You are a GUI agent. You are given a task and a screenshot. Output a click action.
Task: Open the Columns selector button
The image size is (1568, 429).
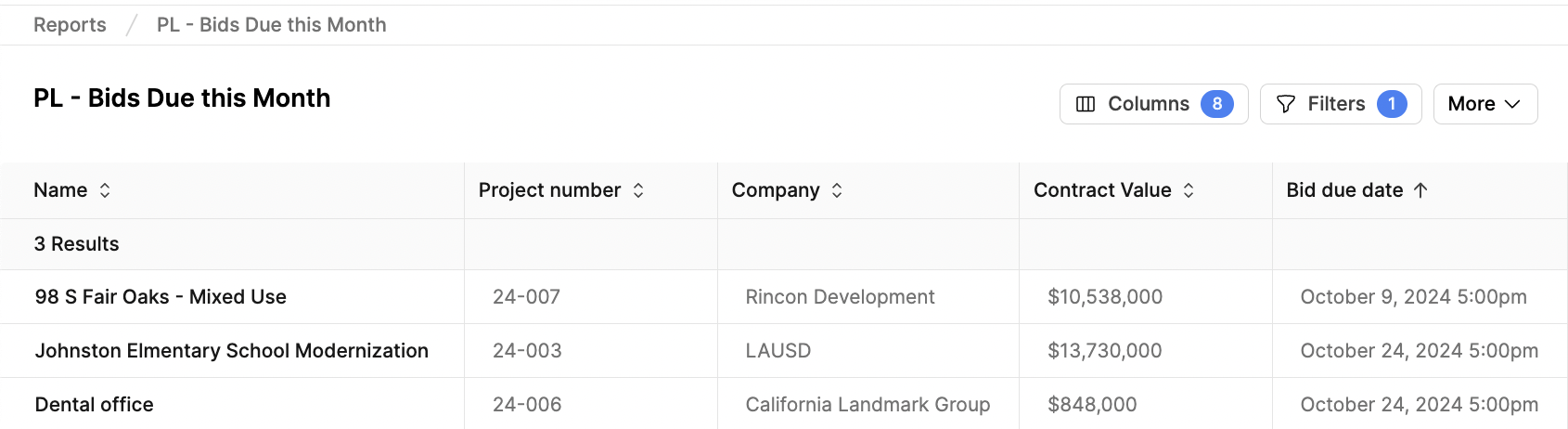(1154, 104)
